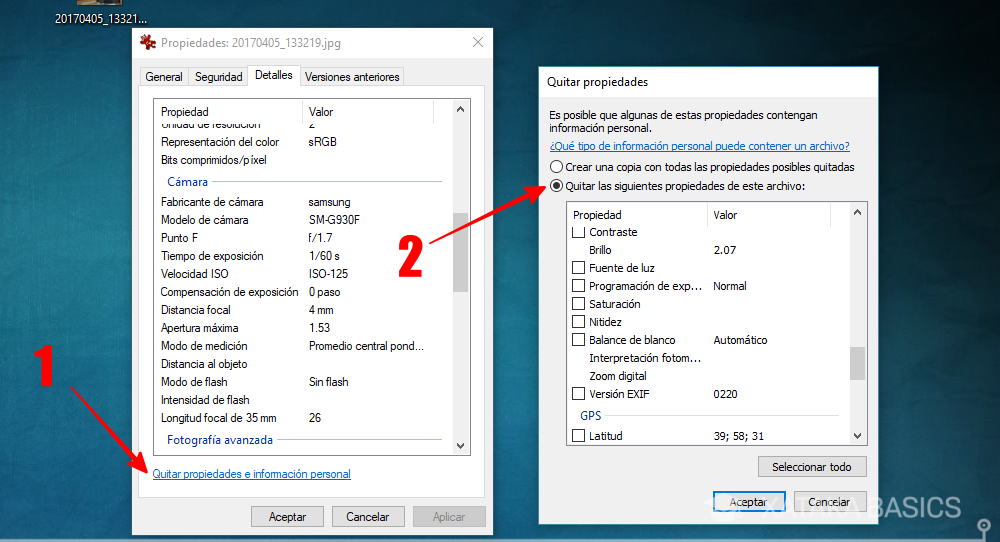
Task: Switch to the Seguridad tab
Action: [x=218, y=77]
